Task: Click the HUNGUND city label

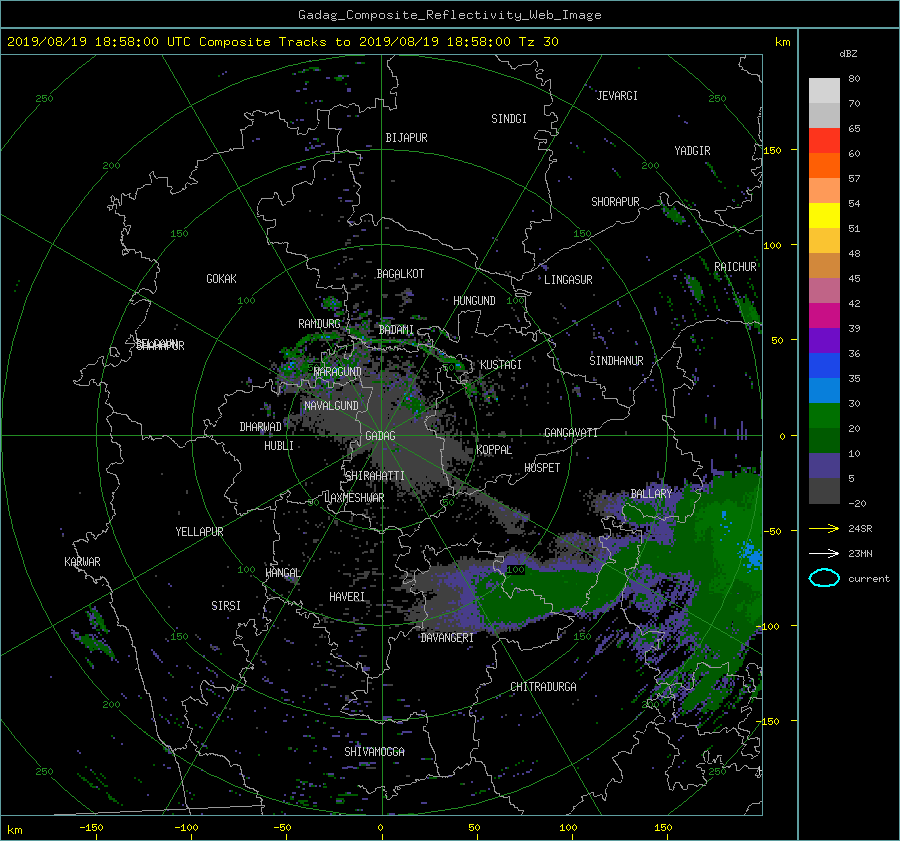Action: [474, 301]
